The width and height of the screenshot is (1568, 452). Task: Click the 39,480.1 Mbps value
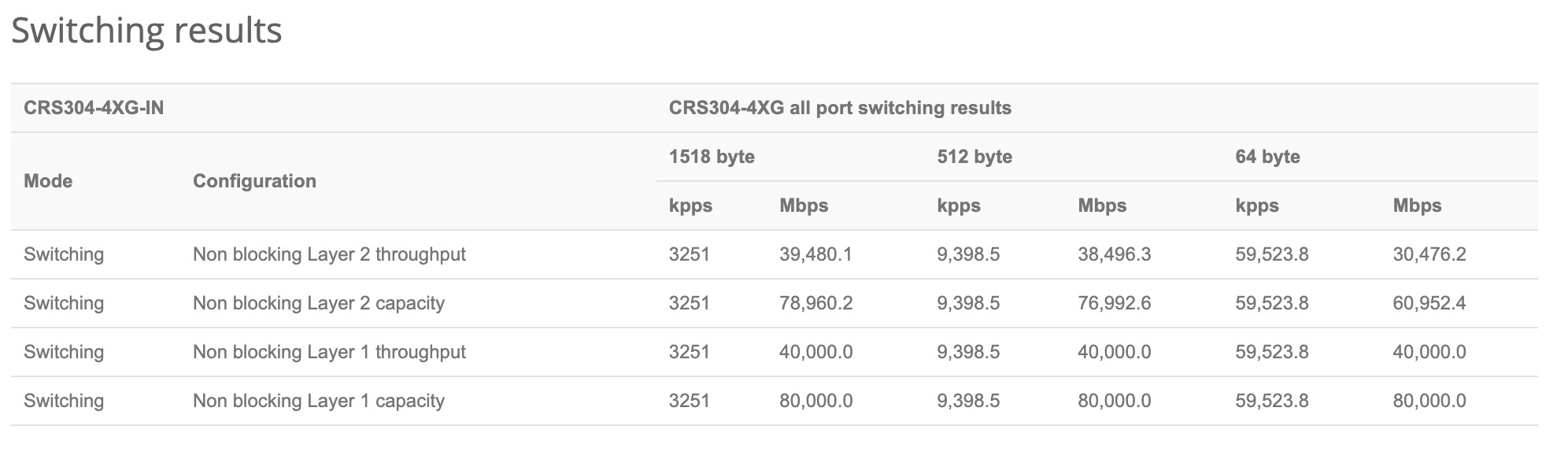click(815, 254)
